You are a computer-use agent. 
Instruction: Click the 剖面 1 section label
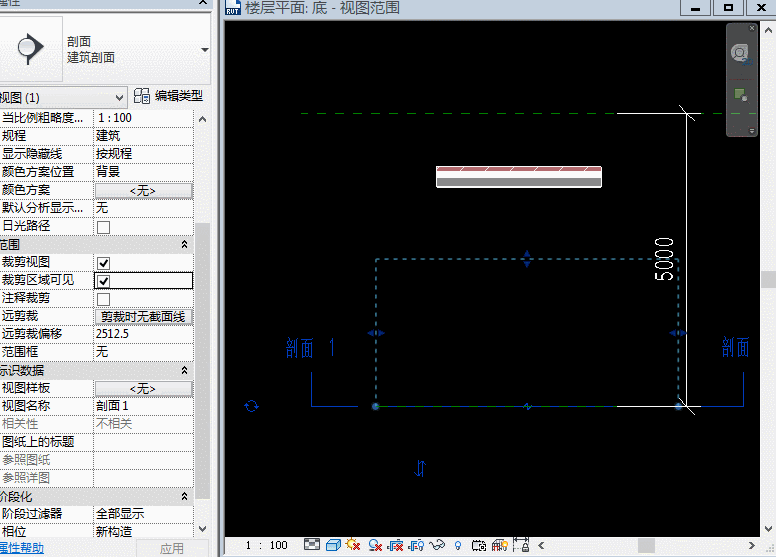point(311,348)
